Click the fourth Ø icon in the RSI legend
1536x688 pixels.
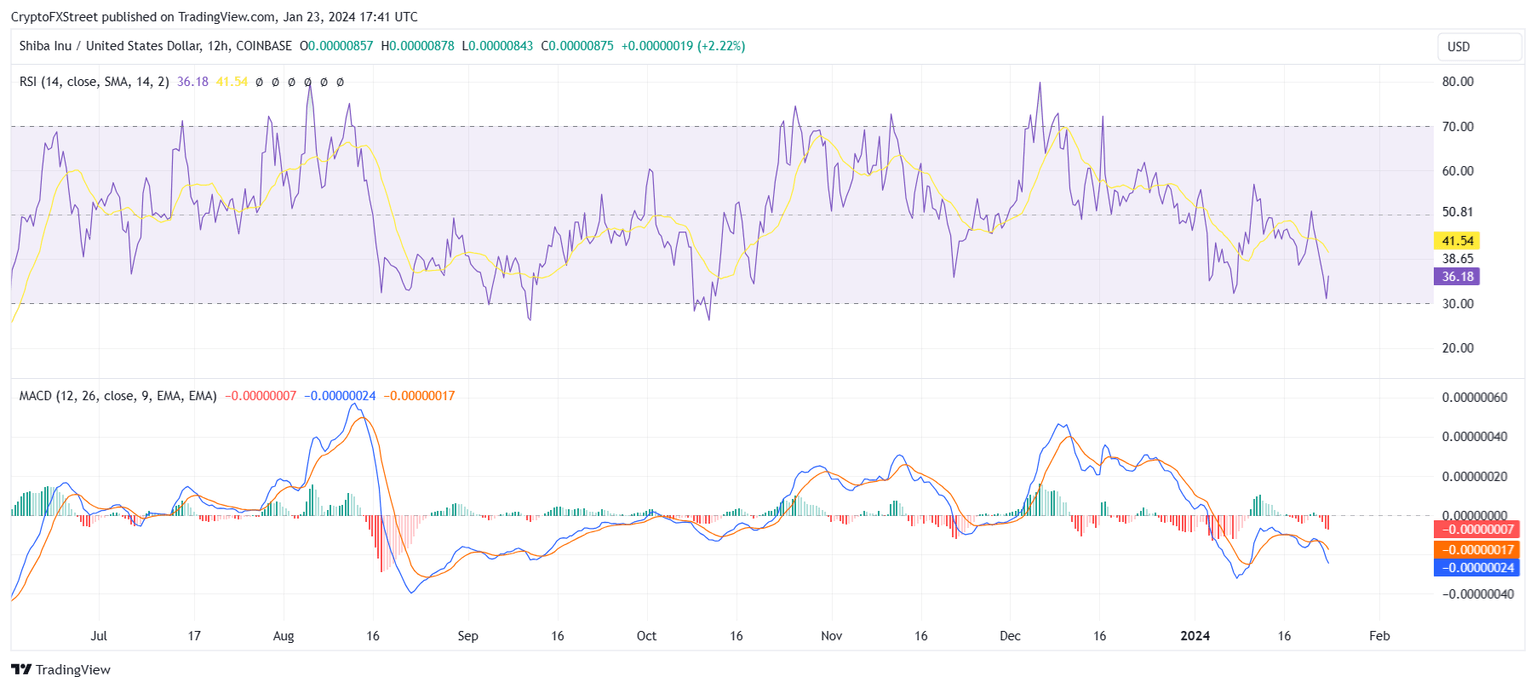click(x=308, y=82)
